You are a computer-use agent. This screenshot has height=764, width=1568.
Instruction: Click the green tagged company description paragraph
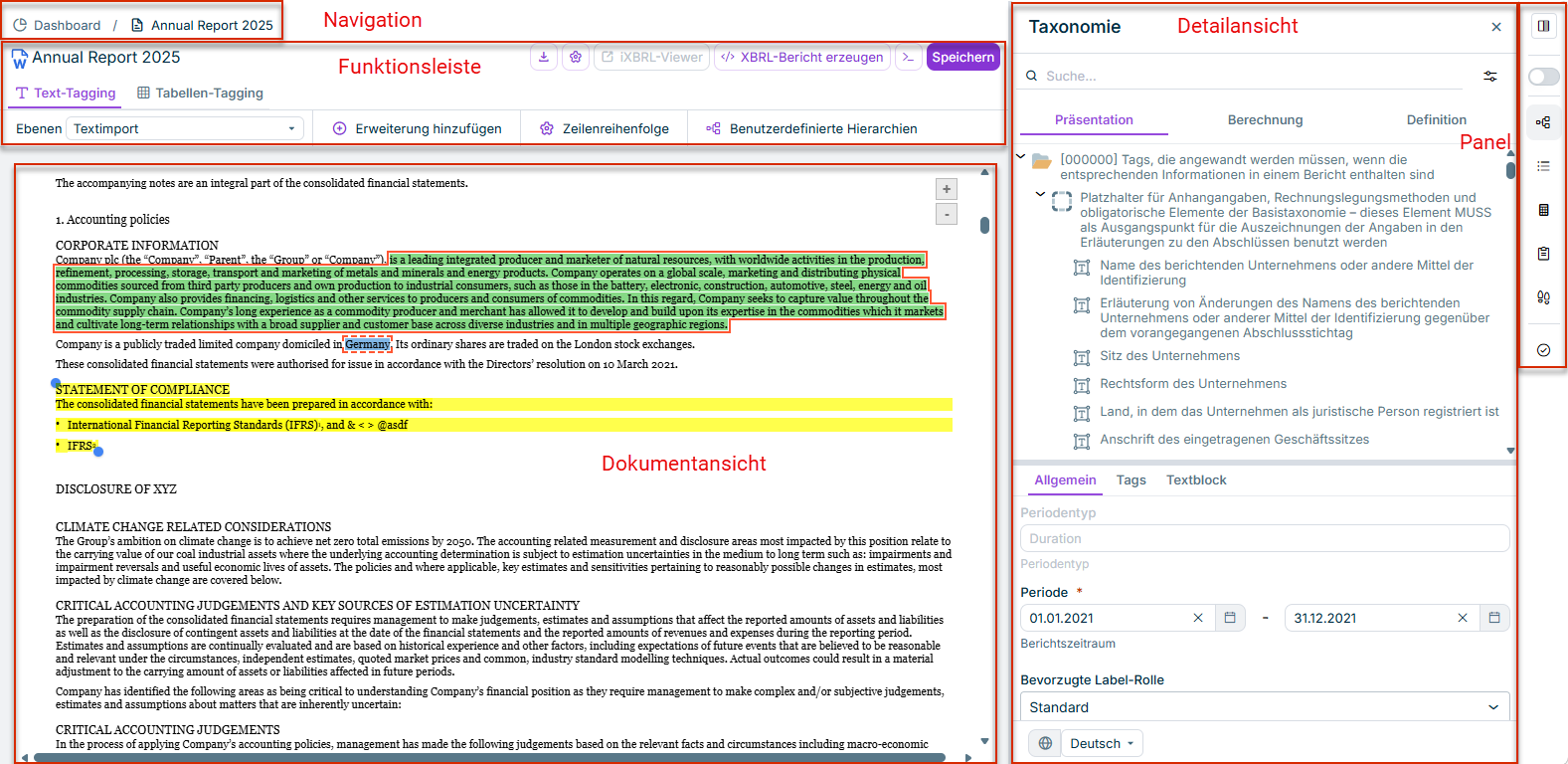[497, 292]
